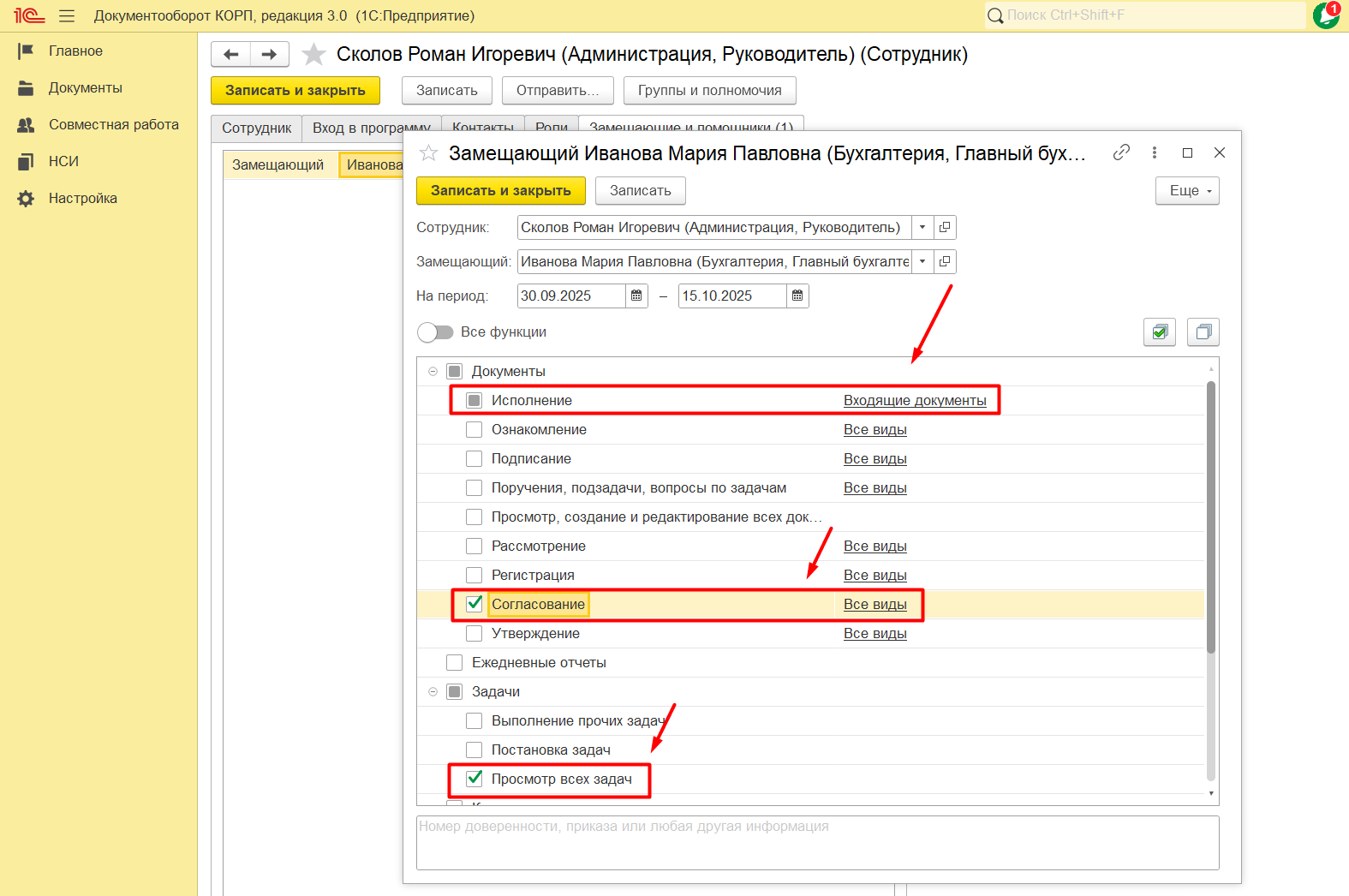Toggle the Все функции switch
The height and width of the screenshot is (896, 1349).
point(435,332)
